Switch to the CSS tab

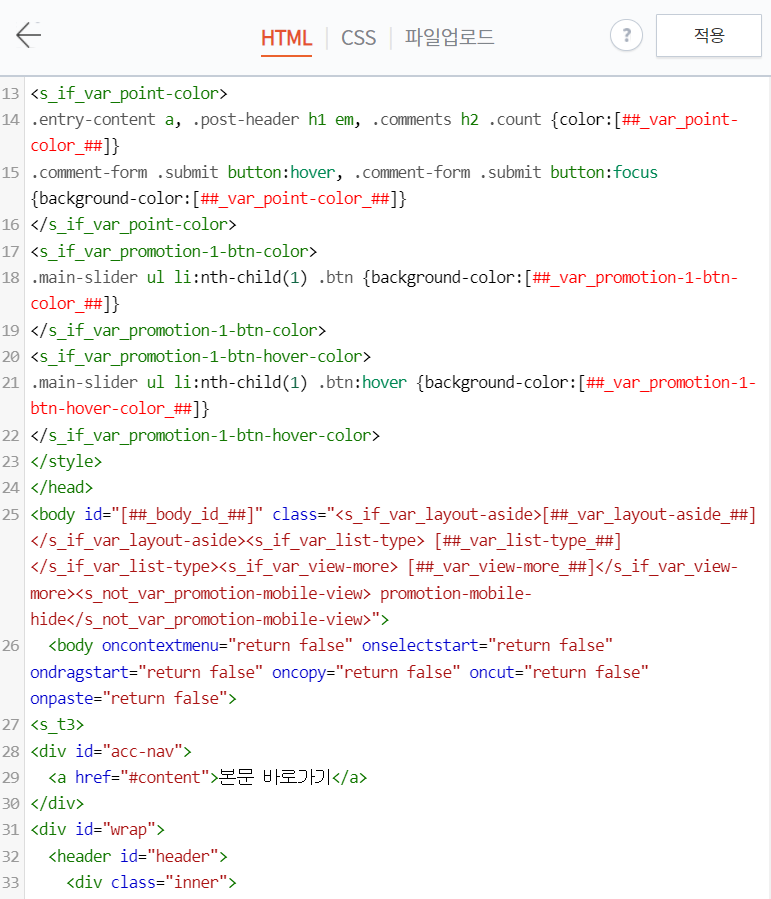358,38
